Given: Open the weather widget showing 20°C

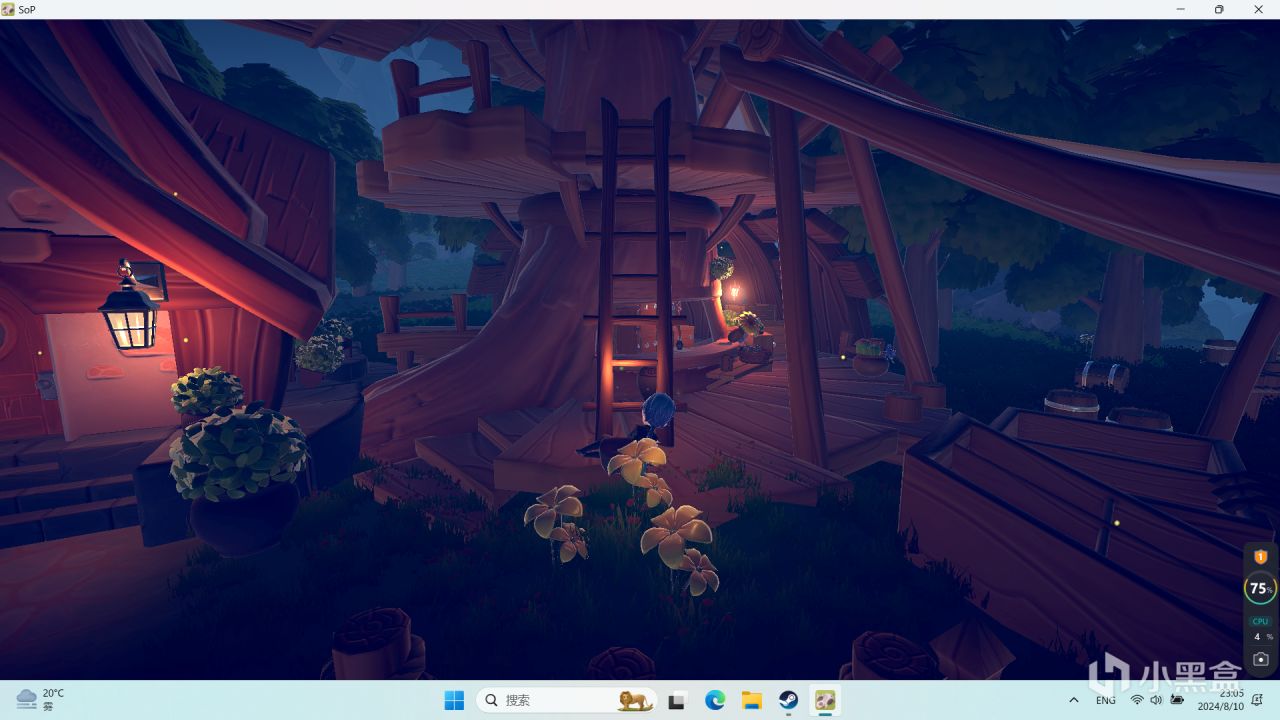Looking at the screenshot, I should [x=41, y=699].
